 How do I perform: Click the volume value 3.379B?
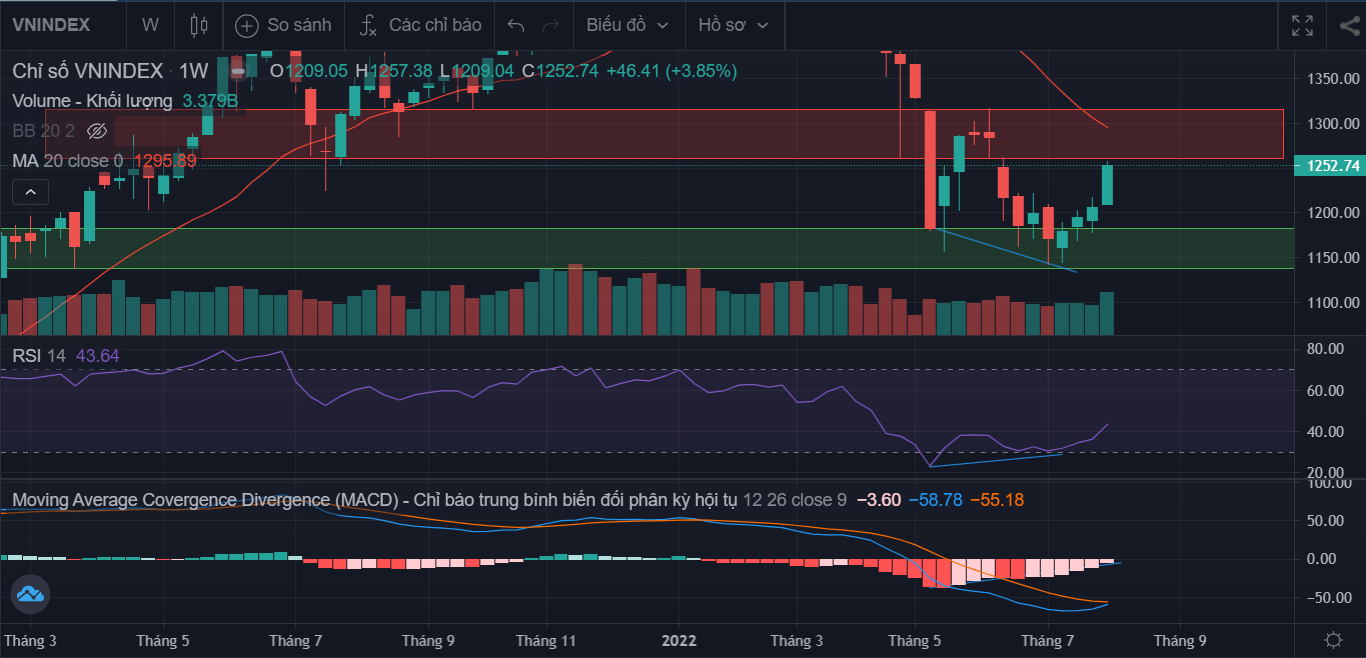[210, 101]
